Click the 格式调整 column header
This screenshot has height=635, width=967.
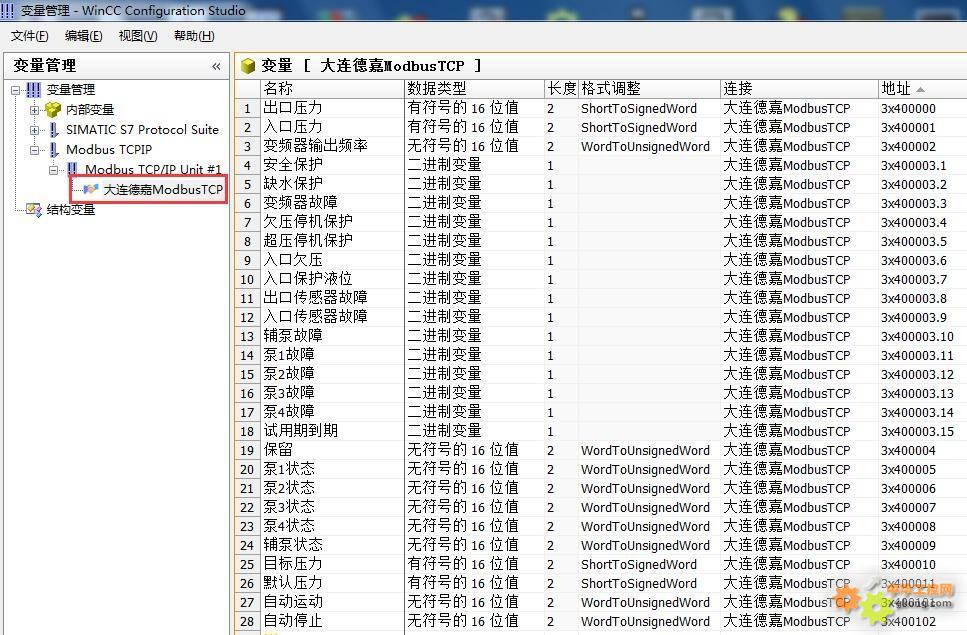tap(649, 89)
